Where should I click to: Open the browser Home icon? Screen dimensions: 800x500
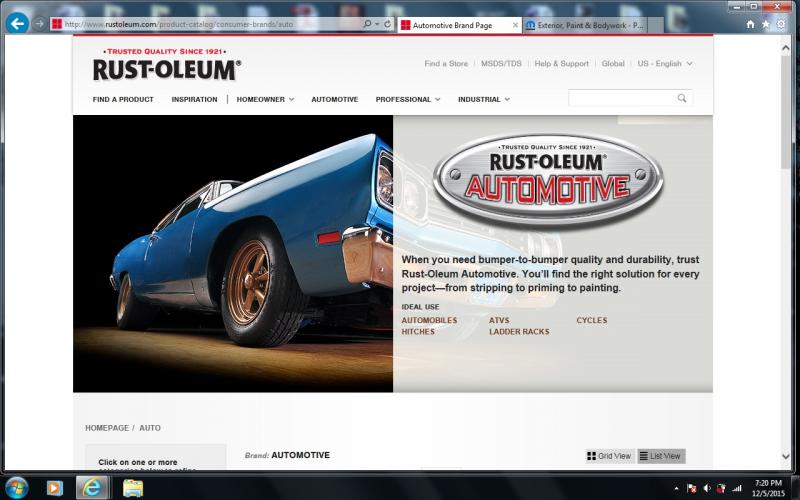[x=750, y=24]
